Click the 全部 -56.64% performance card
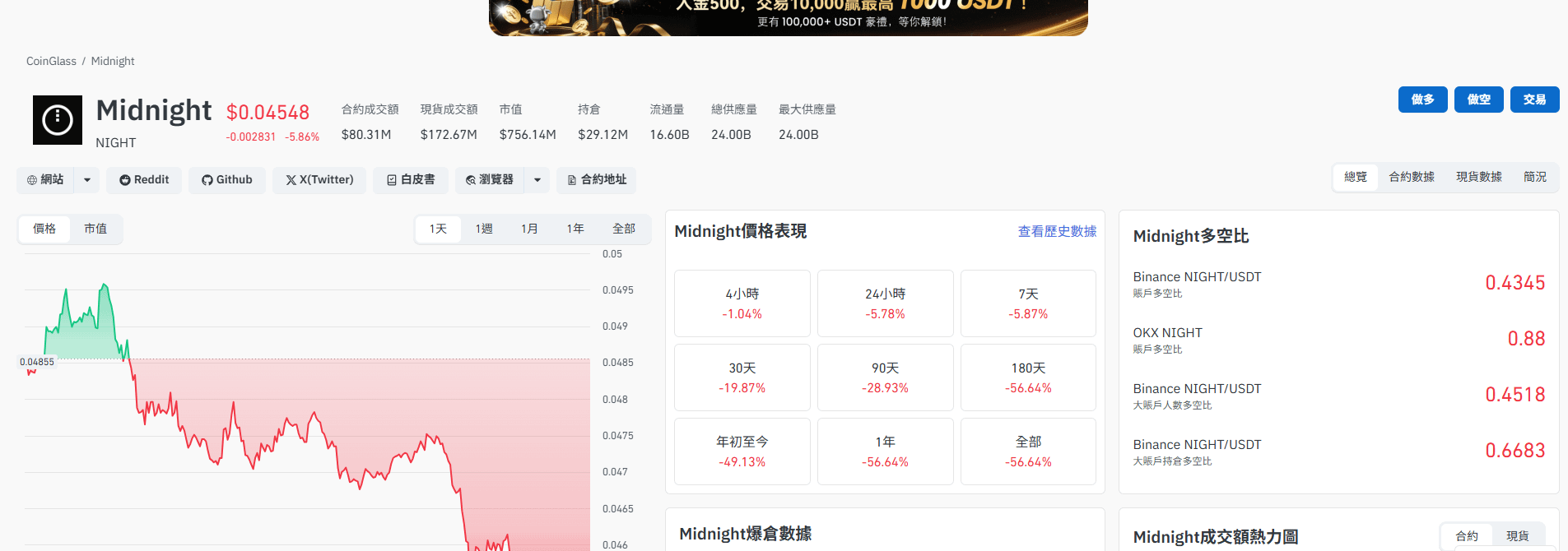Screen dimensions: 1568x551 click(x=1029, y=451)
